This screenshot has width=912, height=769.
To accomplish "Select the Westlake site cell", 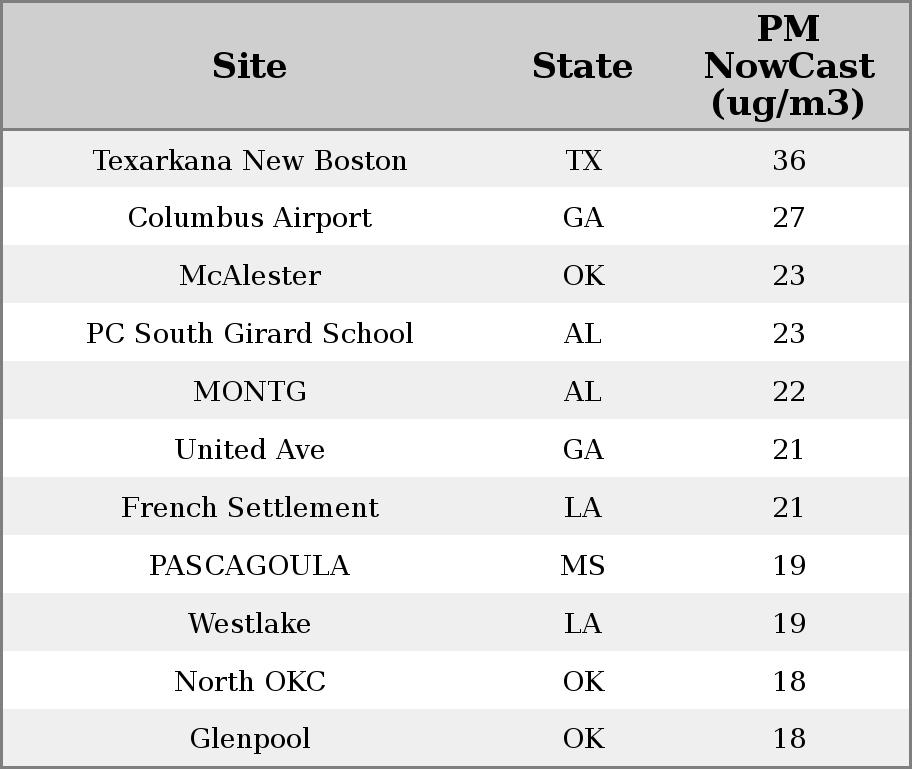I will point(250,623).
